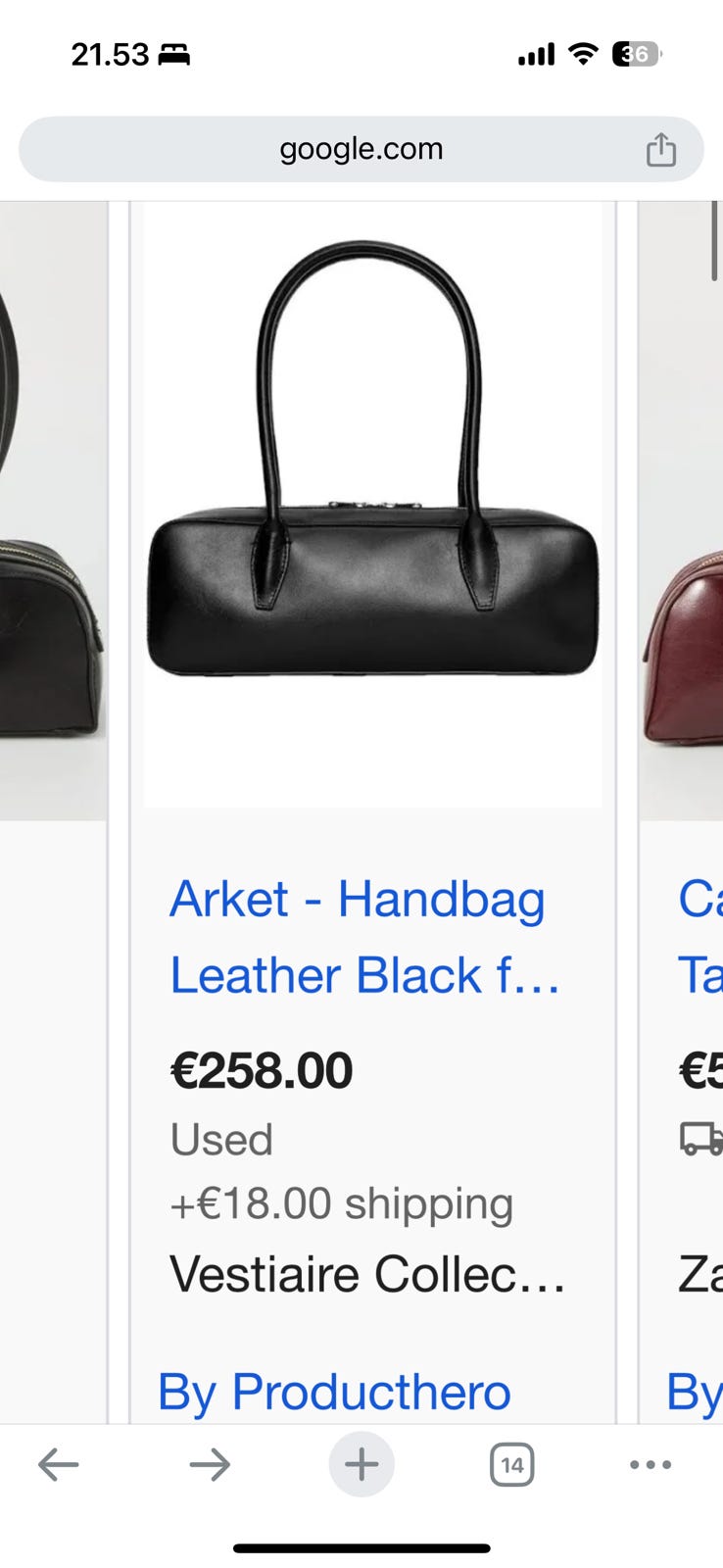The height and width of the screenshot is (1568, 723).
Task: Tap the share icon in address bar
Action: pos(661,149)
